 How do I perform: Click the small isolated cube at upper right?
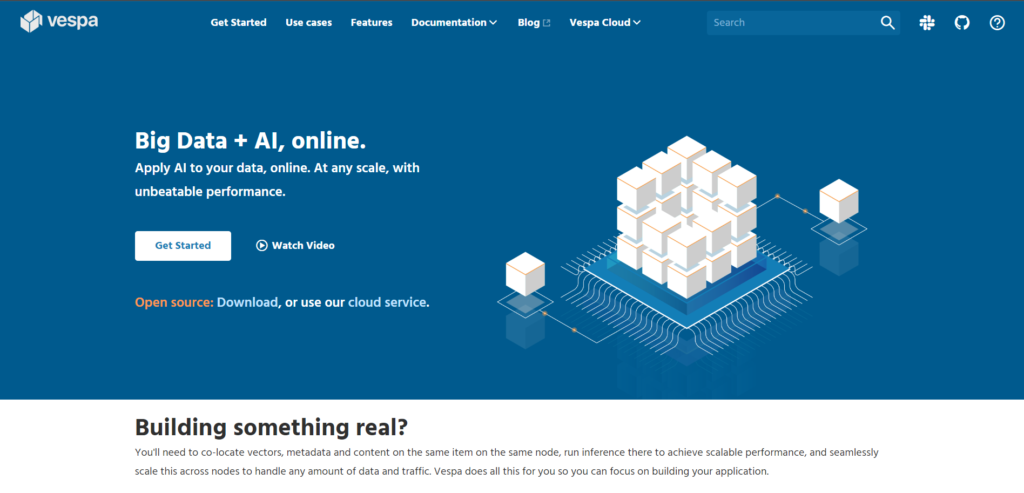pos(838,201)
